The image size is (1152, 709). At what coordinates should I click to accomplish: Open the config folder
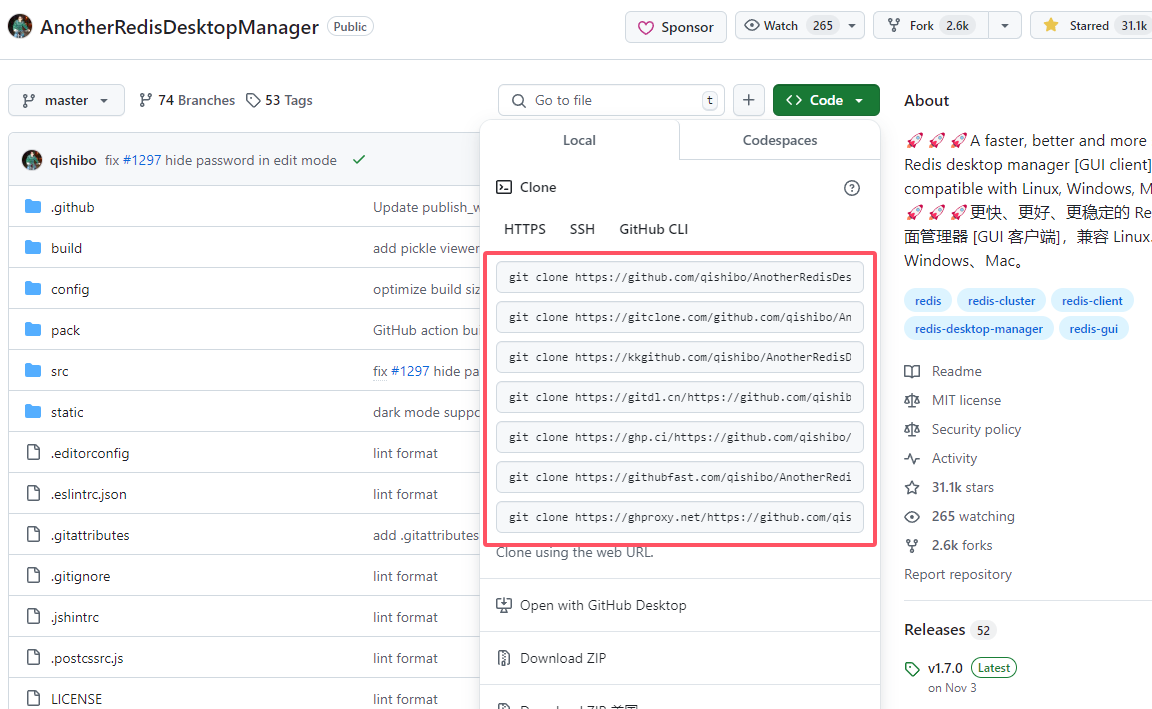pyautogui.click(x=70, y=289)
